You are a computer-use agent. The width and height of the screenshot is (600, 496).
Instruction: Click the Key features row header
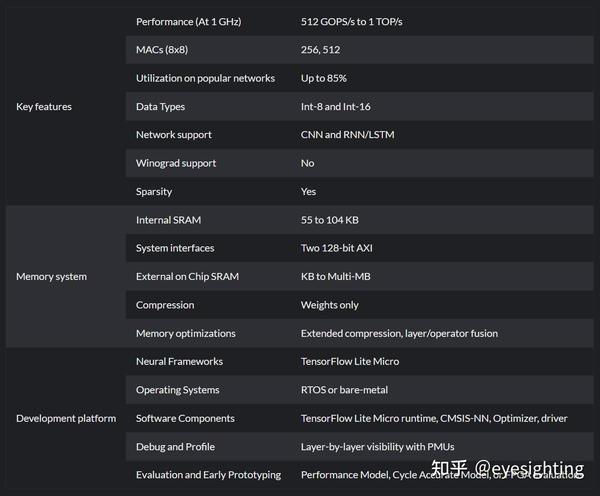click(x=44, y=107)
